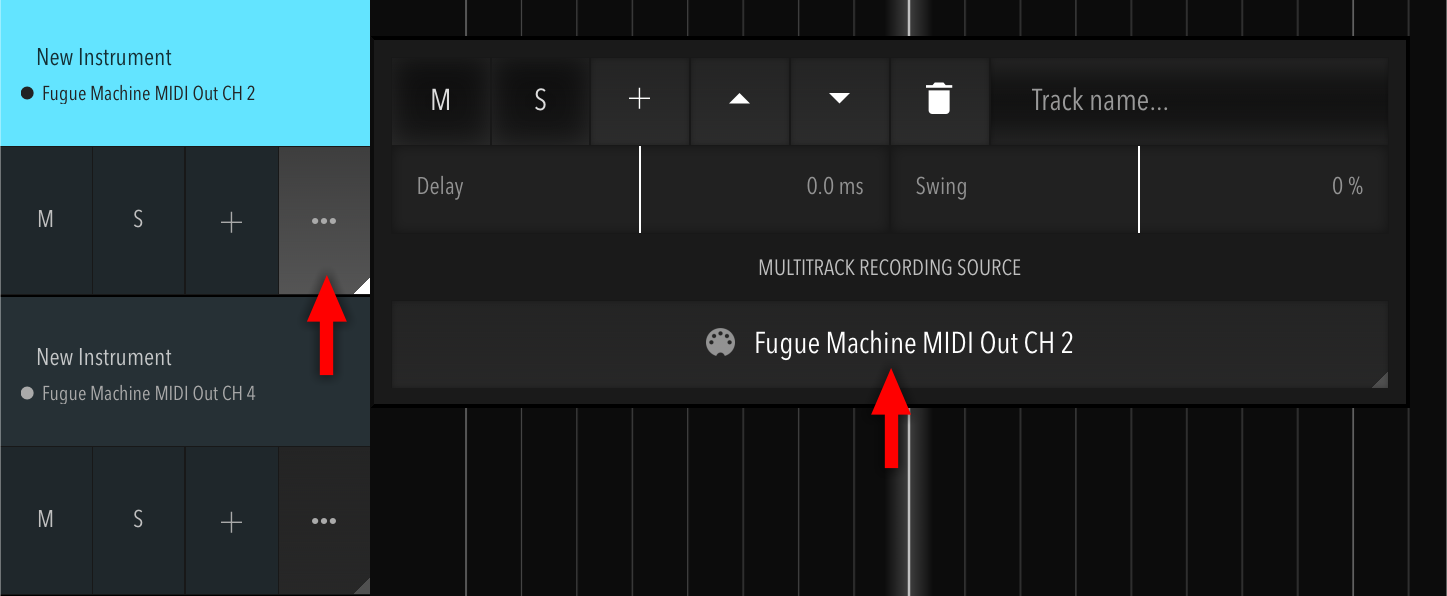Mute the Fugue Machine MIDI Out CH 2 track
Viewport: 1447px width, 596px height.
pyautogui.click(x=46, y=220)
